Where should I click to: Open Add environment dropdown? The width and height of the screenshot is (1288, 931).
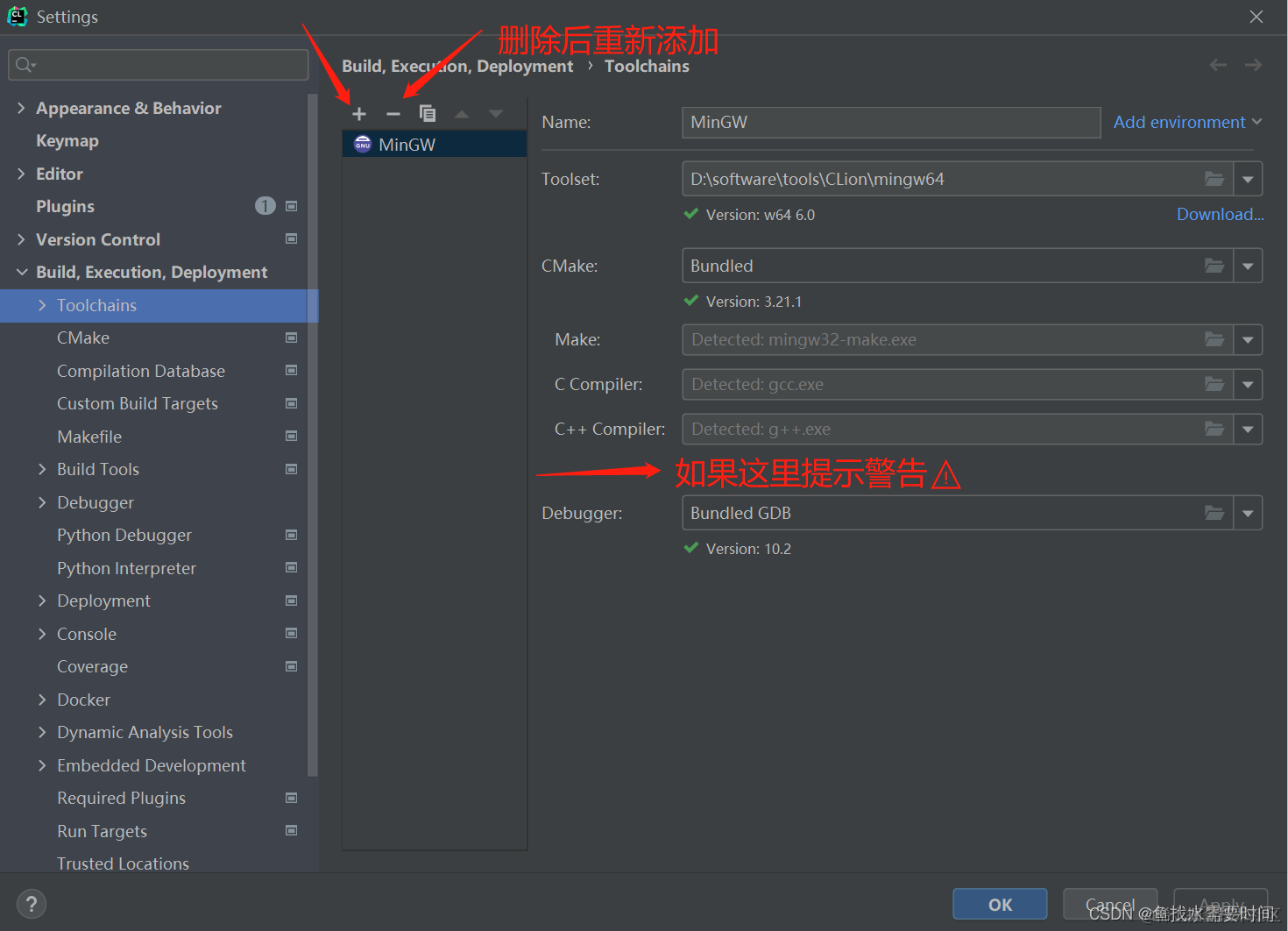tap(1187, 122)
